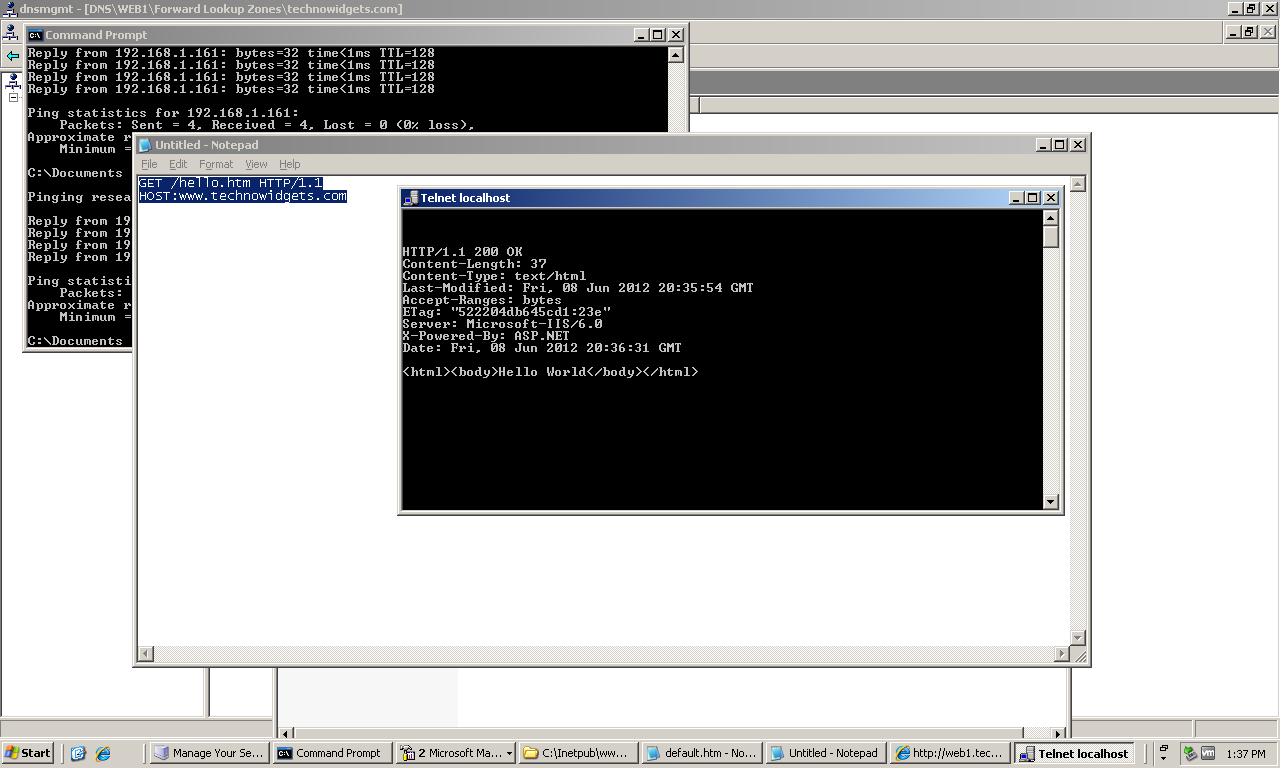Click the Command Prompt window system icon
This screenshot has height=768, width=1280.
click(35, 35)
